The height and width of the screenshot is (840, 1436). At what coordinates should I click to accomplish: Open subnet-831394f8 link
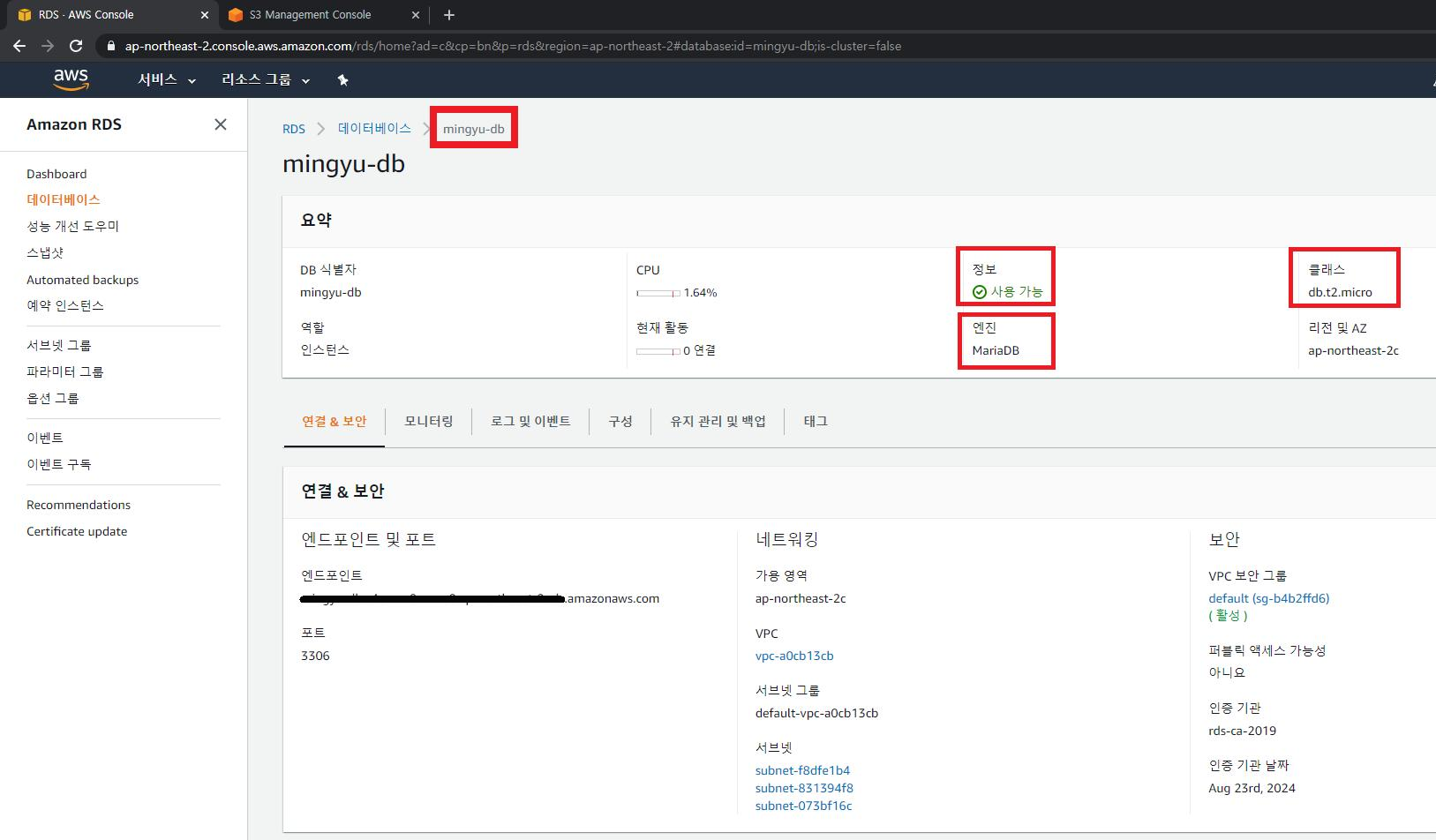pos(804,788)
